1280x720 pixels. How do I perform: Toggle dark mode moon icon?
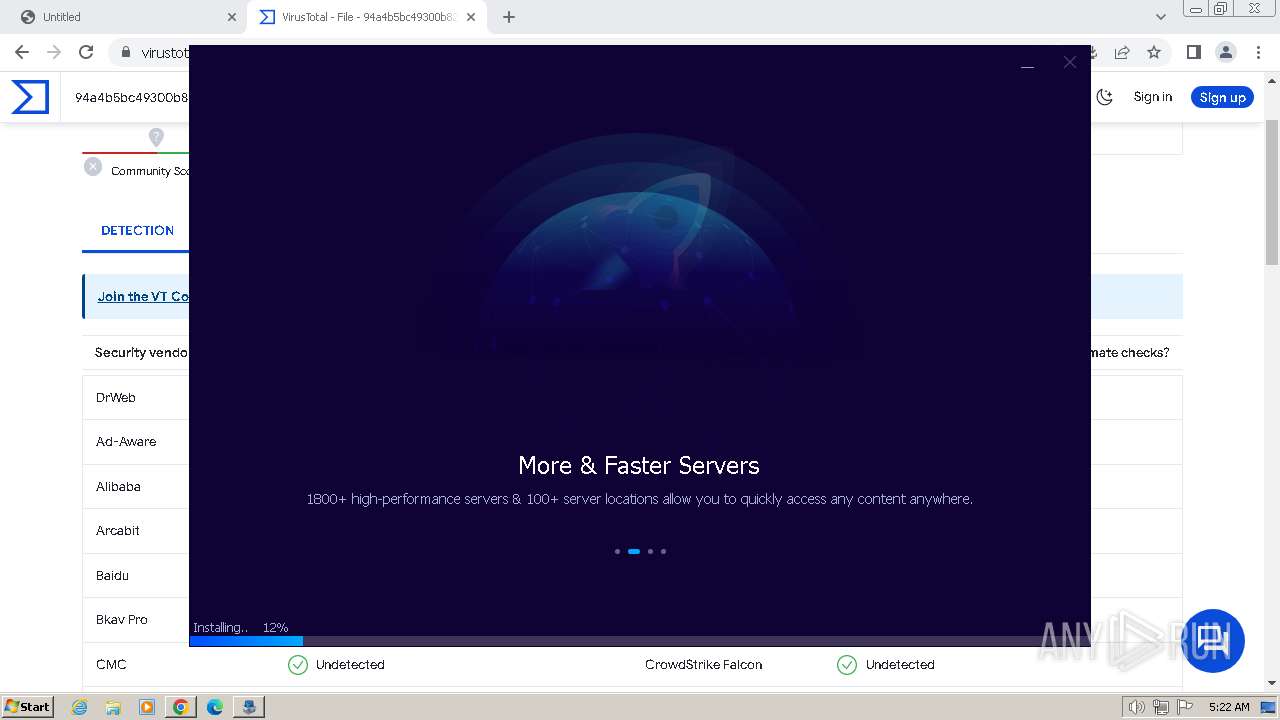pos(1104,97)
